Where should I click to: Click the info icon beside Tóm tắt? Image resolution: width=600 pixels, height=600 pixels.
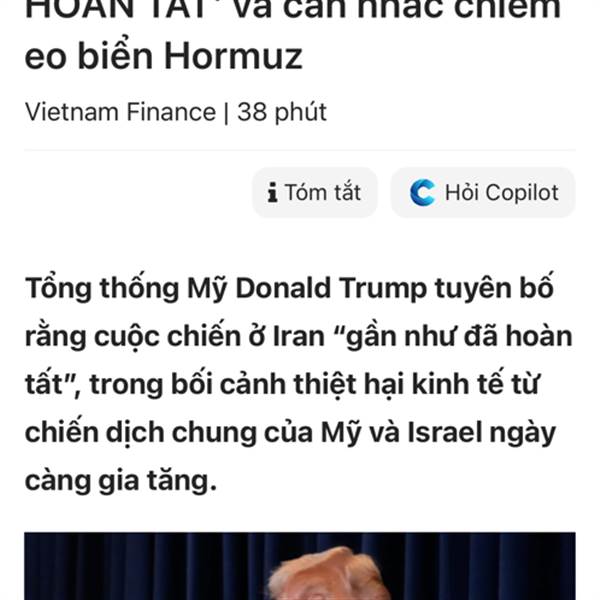click(272, 192)
